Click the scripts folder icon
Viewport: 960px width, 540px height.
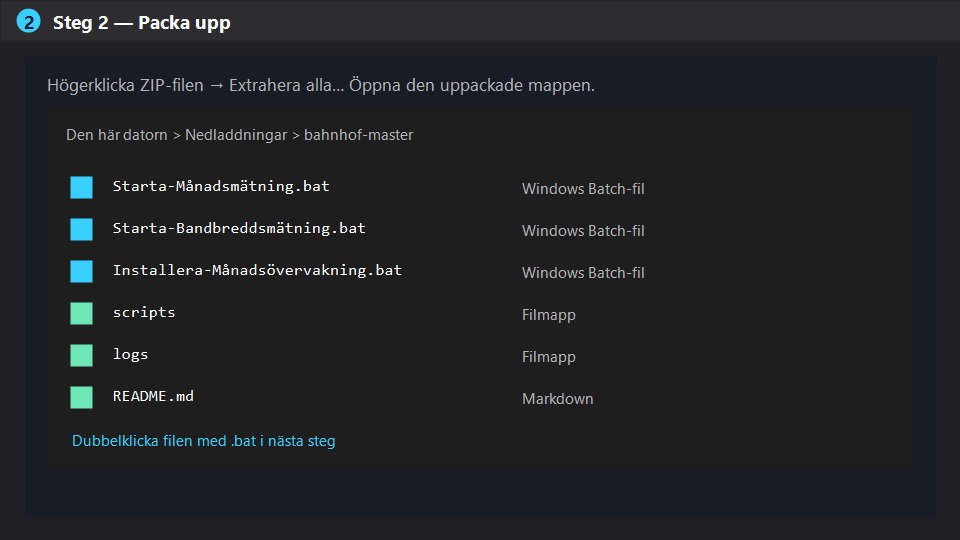point(81,313)
